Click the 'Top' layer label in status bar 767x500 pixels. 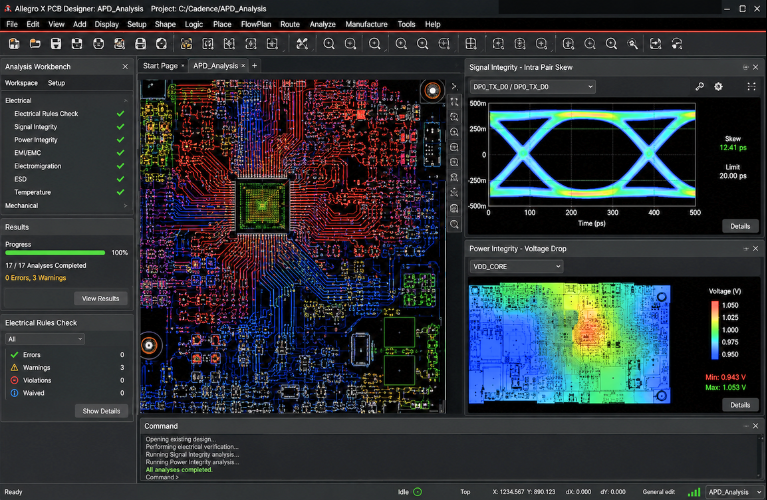click(x=465, y=492)
